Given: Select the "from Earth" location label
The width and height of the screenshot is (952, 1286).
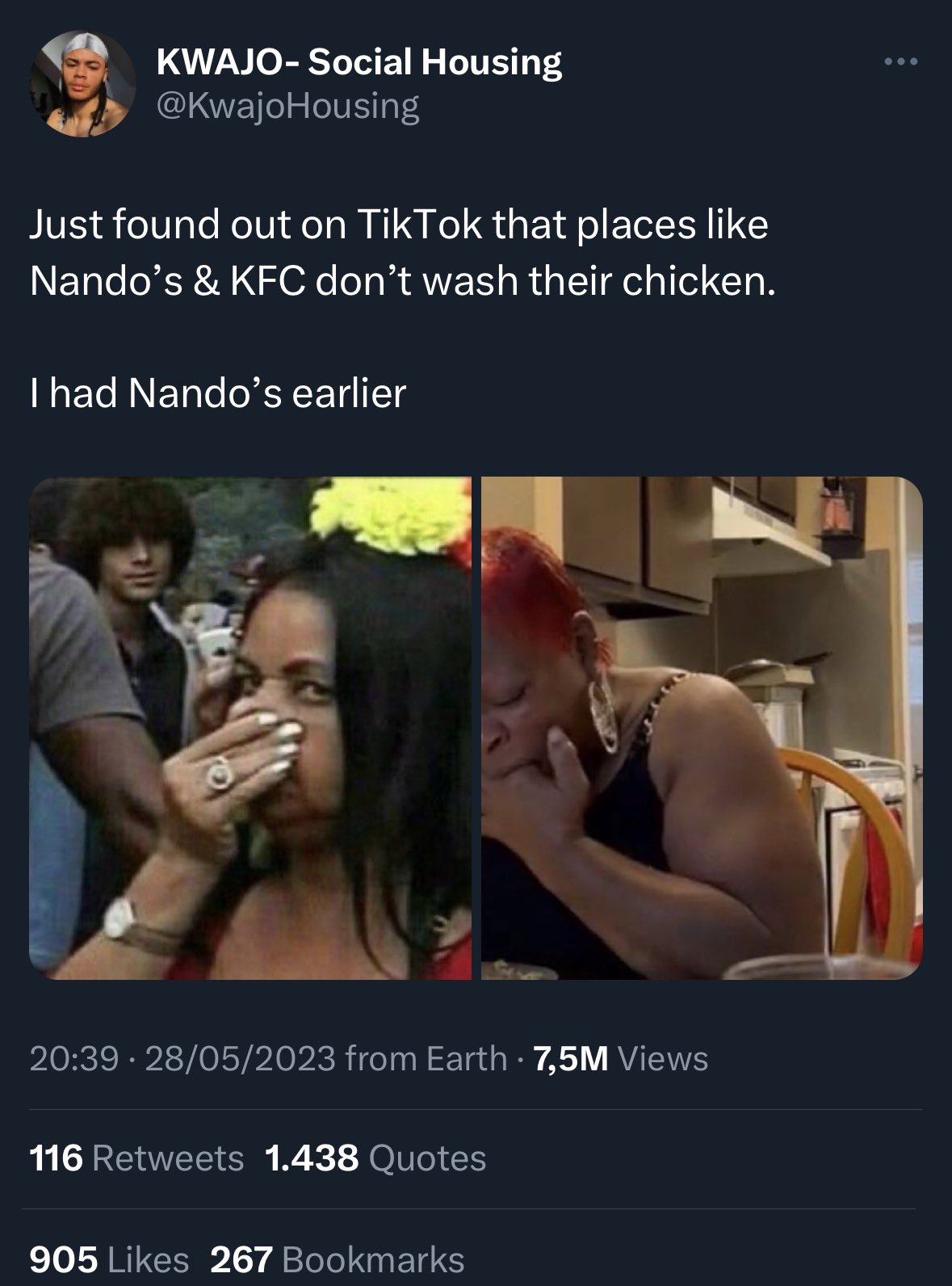Looking at the screenshot, I should pyautogui.click(x=426, y=1058).
